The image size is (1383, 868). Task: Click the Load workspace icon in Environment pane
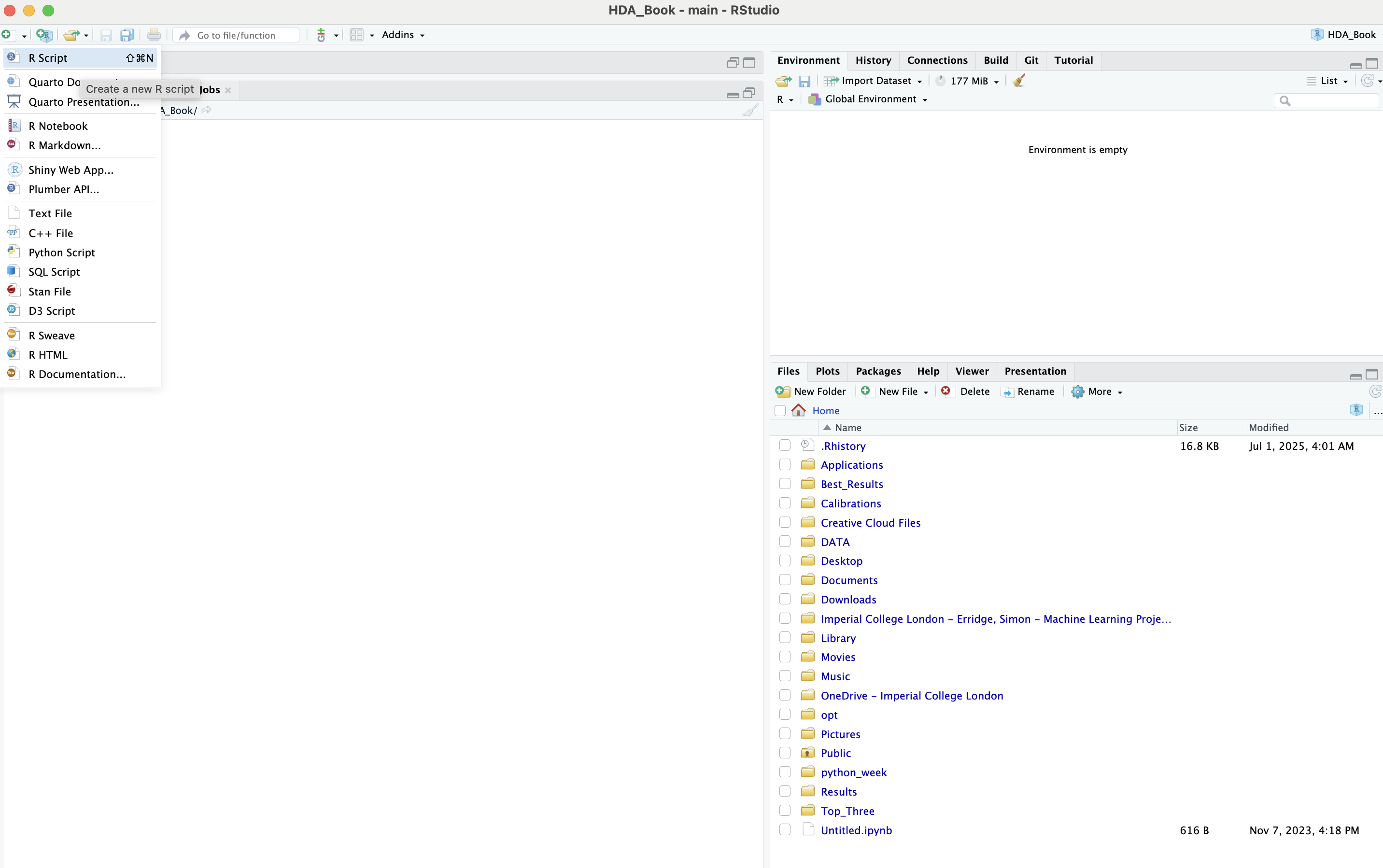(783, 81)
